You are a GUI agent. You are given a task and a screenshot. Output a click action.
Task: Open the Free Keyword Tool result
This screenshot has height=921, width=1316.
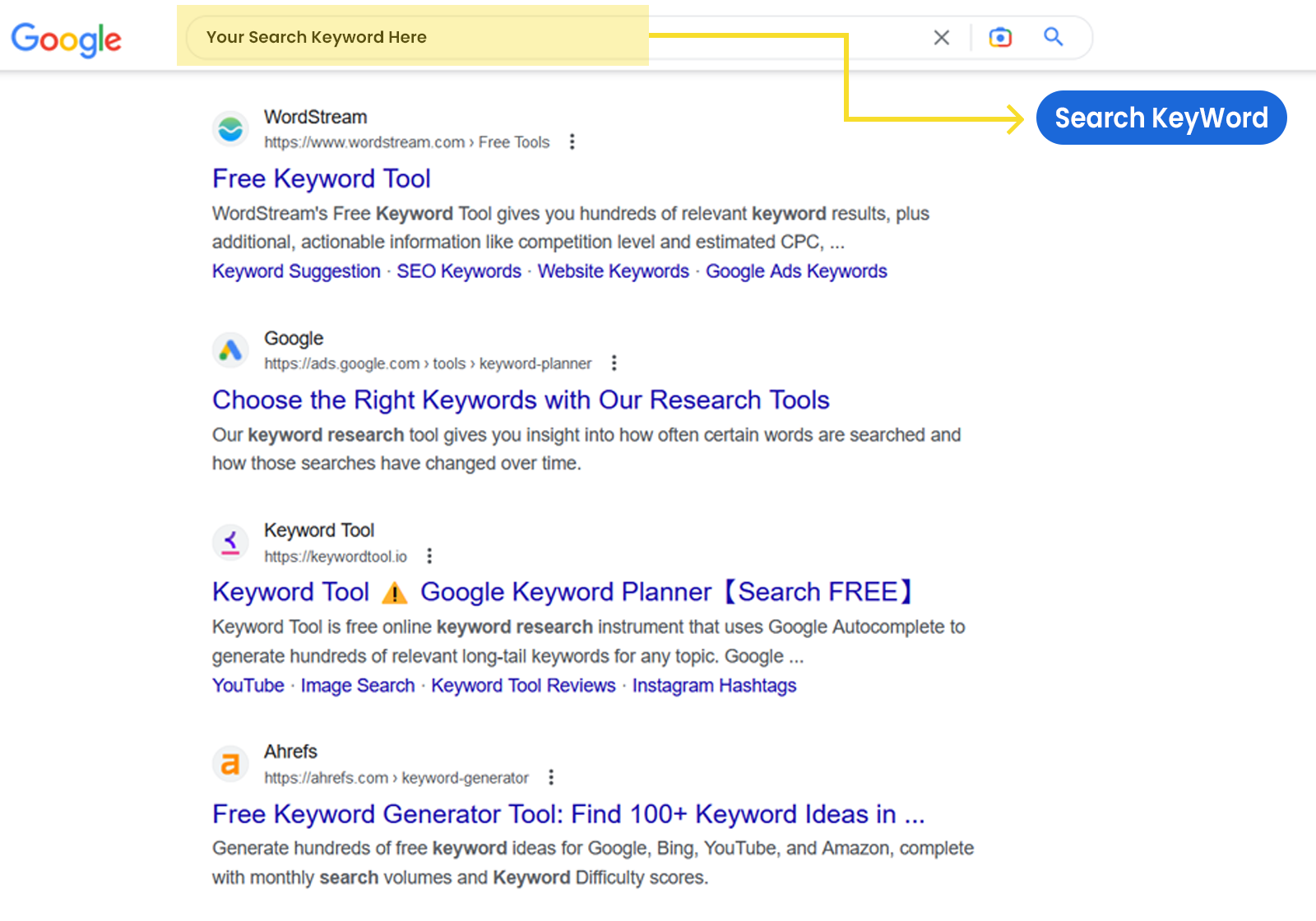point(322,178)
